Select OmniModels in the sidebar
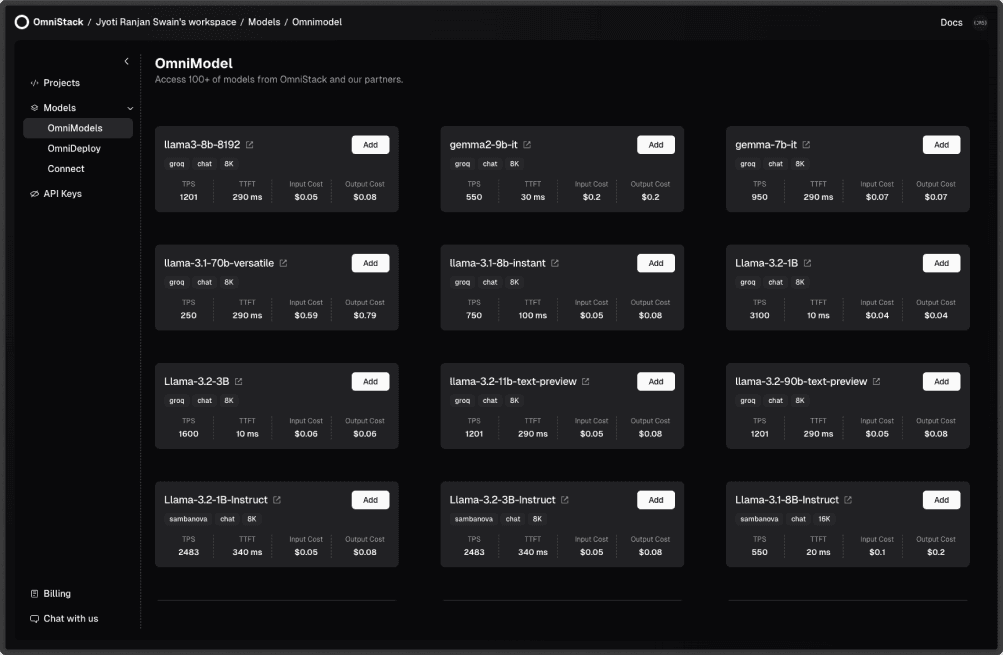This screenshot has width=1003, height=655. click(x=78, y=128)
